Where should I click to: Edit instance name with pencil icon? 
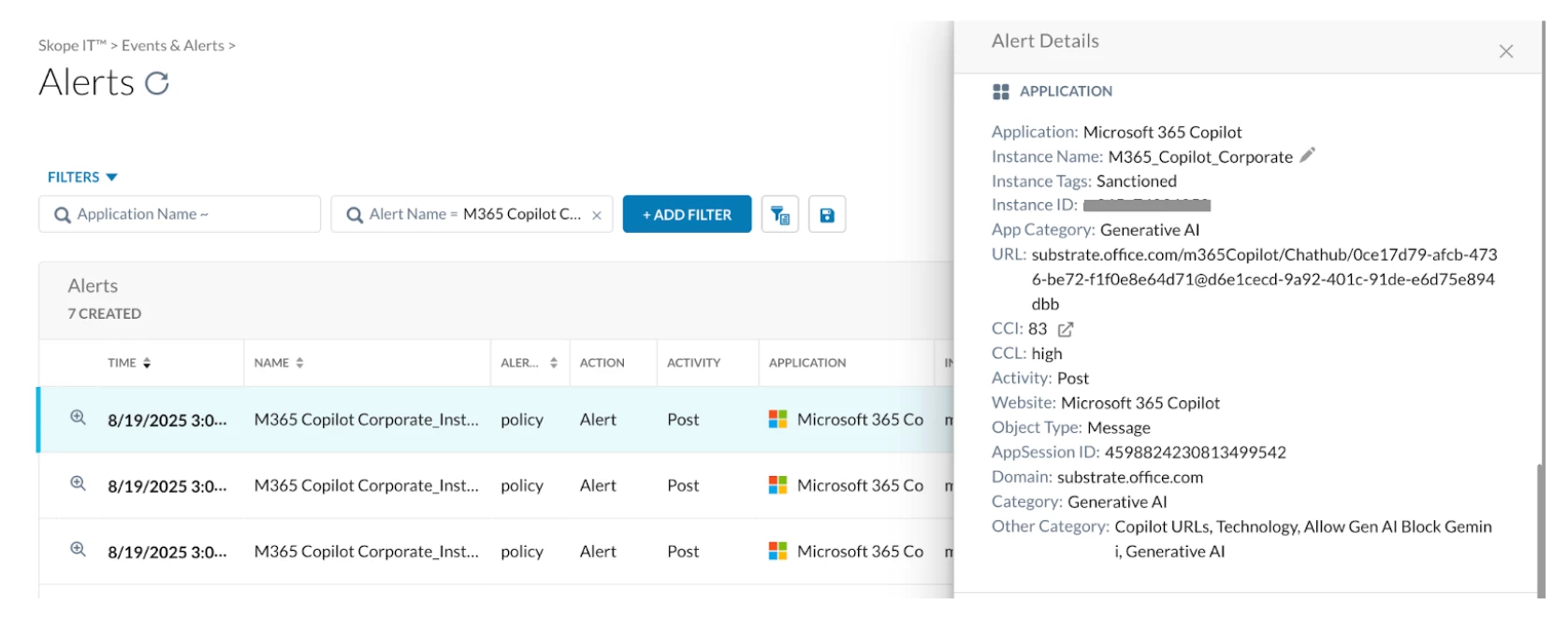coord(1307,155)
